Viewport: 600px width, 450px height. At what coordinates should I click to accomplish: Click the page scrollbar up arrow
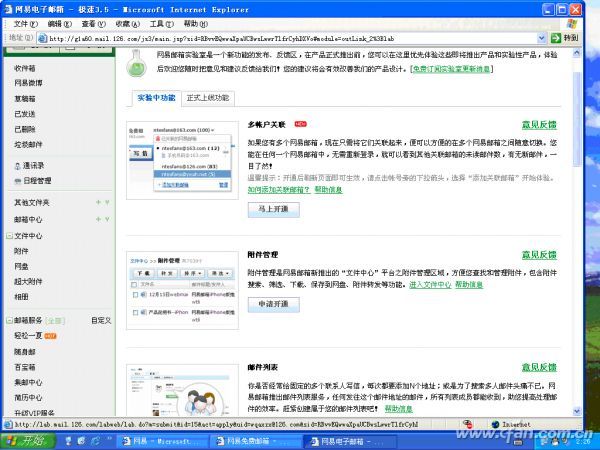[577, 53]
